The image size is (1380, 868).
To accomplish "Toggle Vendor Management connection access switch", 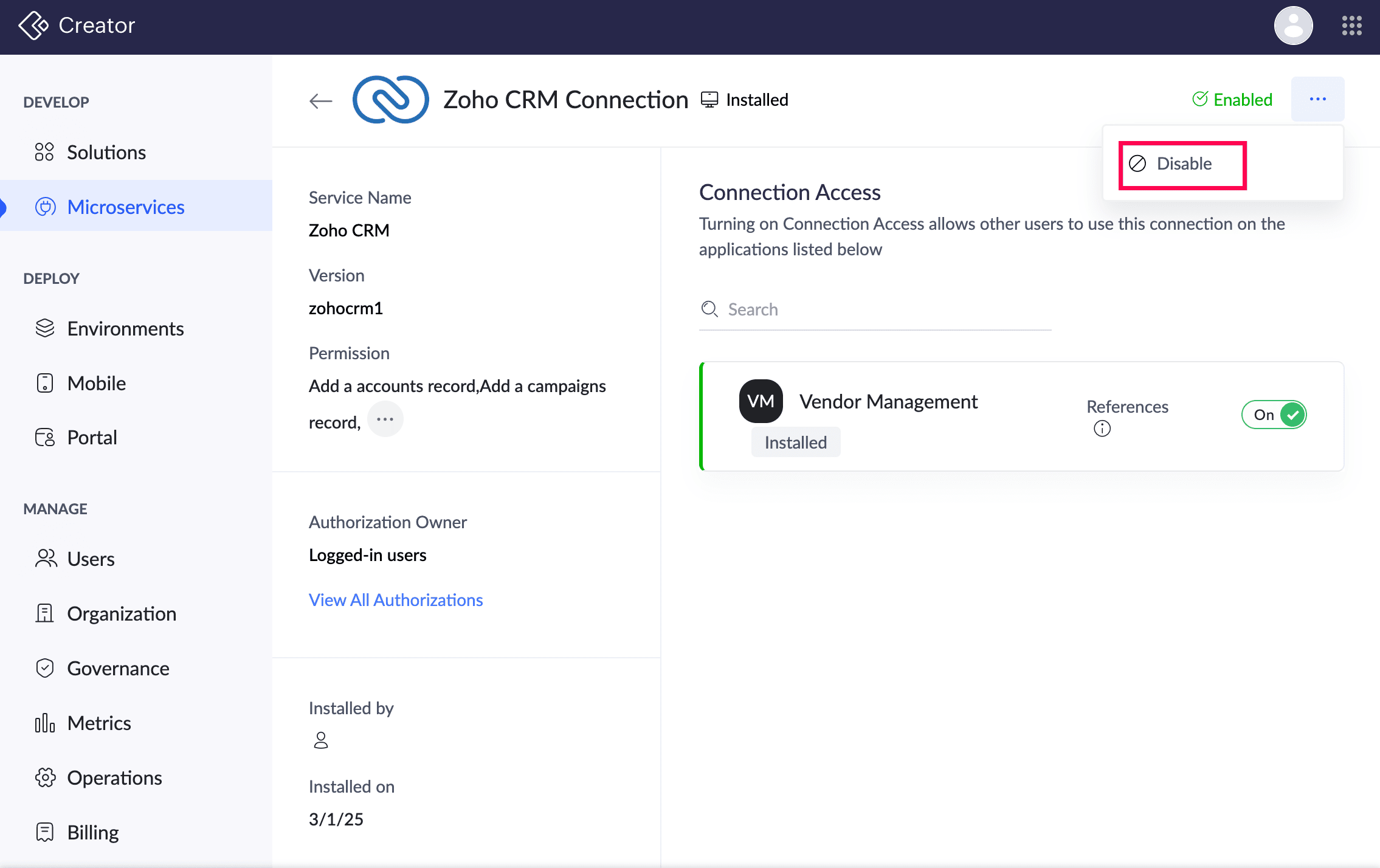I will (1274, 415).
